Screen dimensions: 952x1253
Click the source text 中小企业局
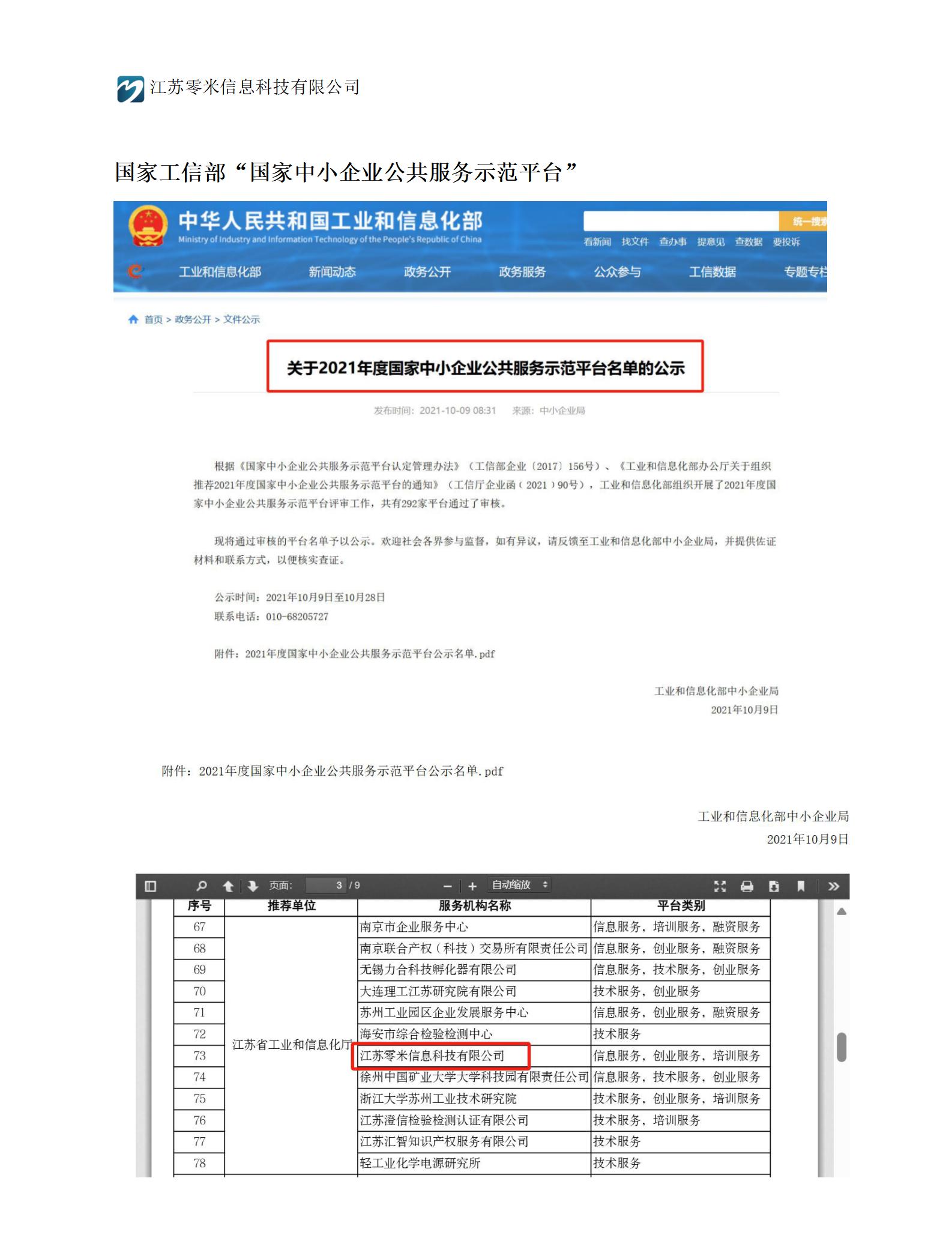tap(562, 411)
